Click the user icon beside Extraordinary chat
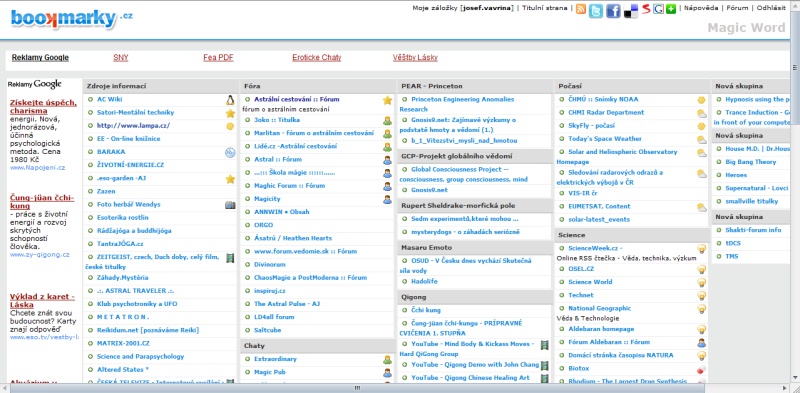Image resolution: width=800 pixels, height=393 pixels. pyautogui.click(x=387, y=360)
